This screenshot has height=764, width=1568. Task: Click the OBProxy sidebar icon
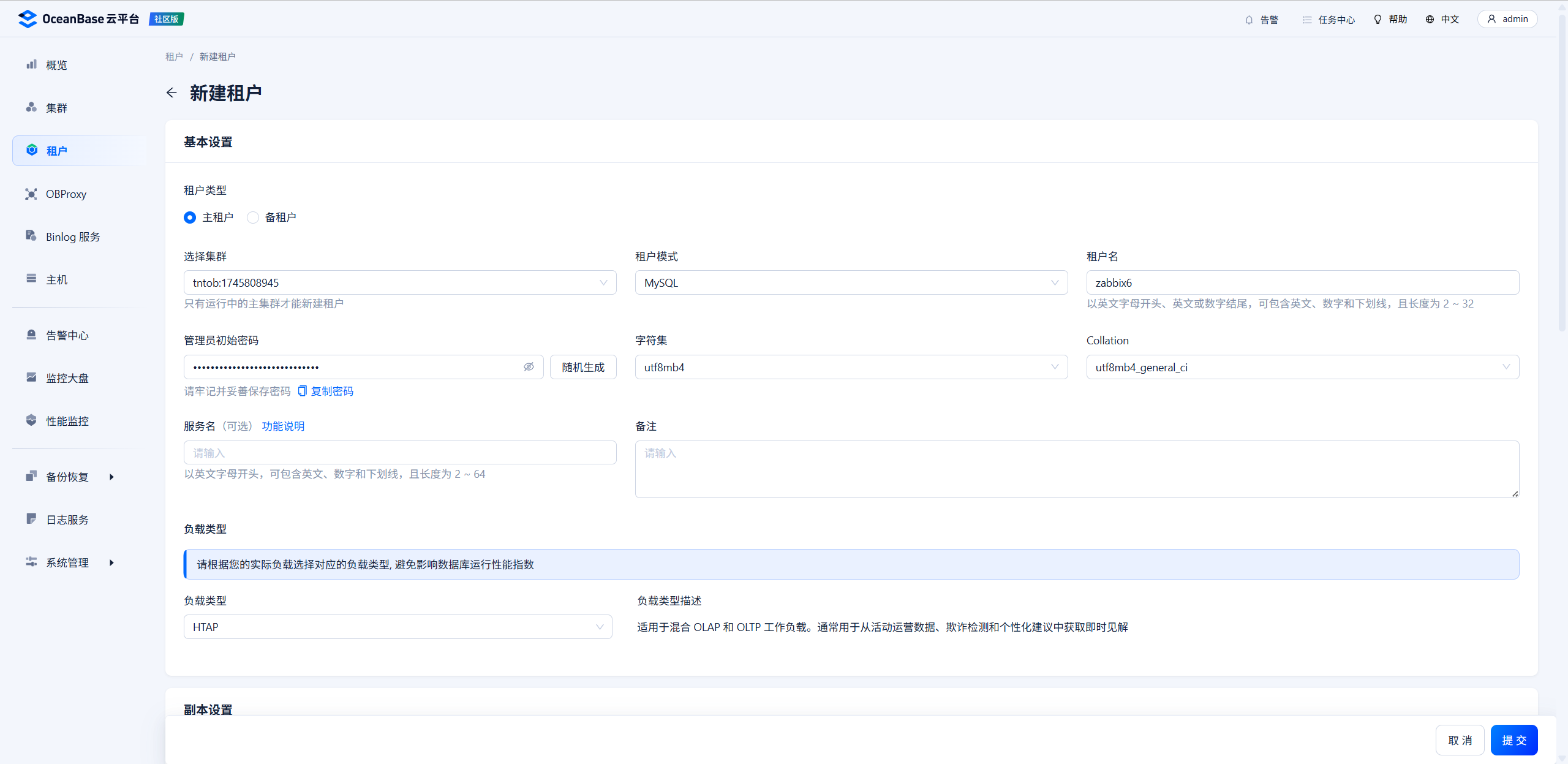tap(31, 194)
